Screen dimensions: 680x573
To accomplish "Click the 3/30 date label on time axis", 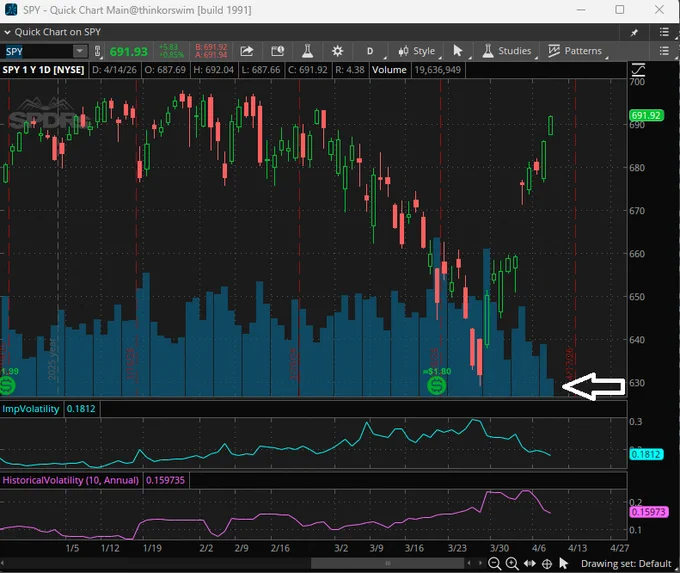I will tap(499, 548).
